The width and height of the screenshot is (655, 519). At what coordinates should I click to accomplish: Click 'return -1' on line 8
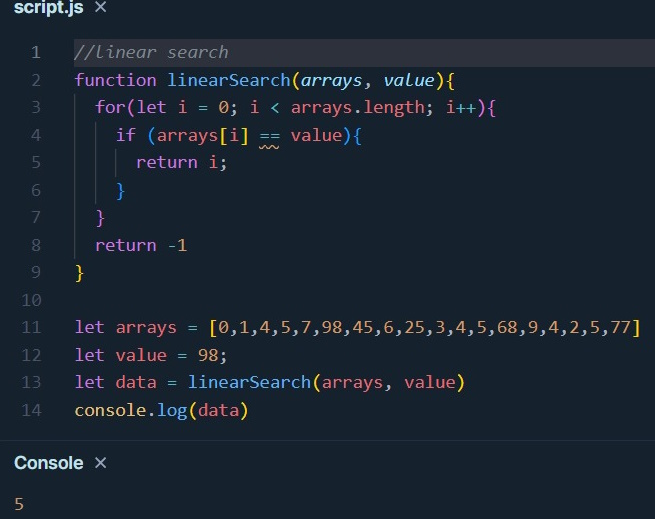(x=141, y=245)
